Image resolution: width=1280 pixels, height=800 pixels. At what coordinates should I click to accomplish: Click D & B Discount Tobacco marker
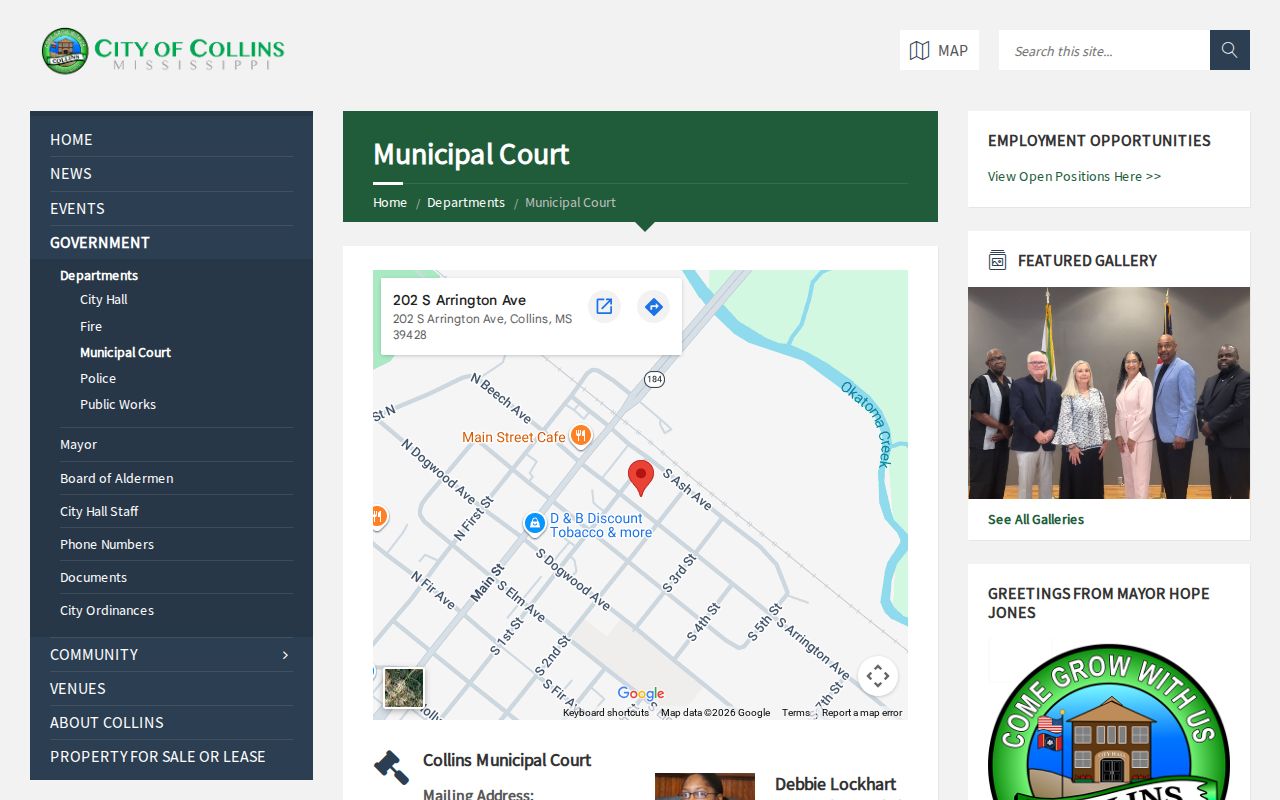(x=535, y=523)
